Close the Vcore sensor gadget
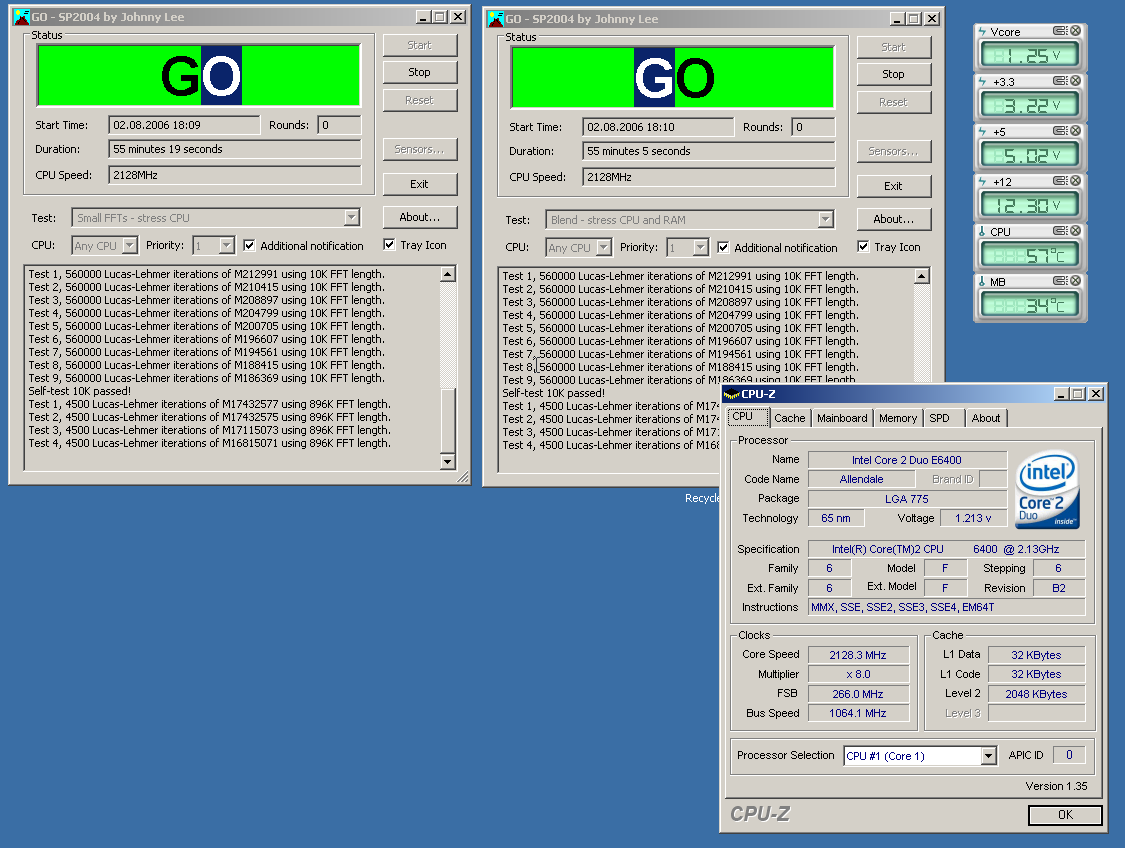 (1075, 31)
